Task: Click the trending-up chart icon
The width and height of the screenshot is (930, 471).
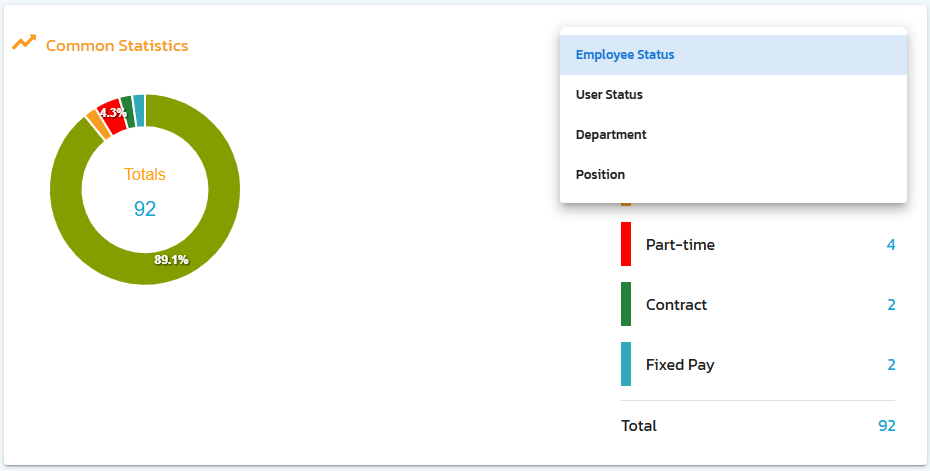Action: click(24, 44)
